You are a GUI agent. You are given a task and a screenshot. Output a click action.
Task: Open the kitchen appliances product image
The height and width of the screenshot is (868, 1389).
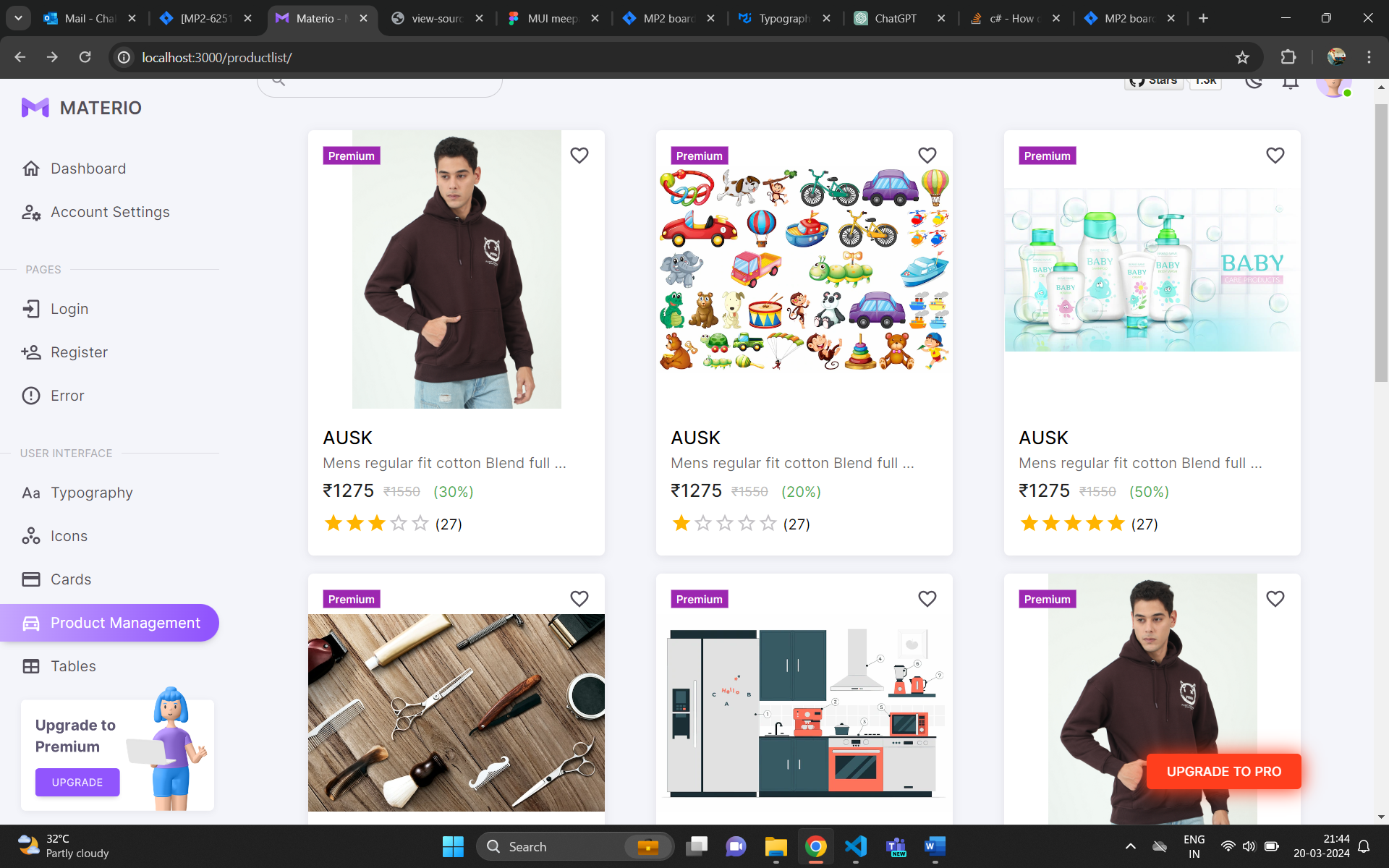804,712
